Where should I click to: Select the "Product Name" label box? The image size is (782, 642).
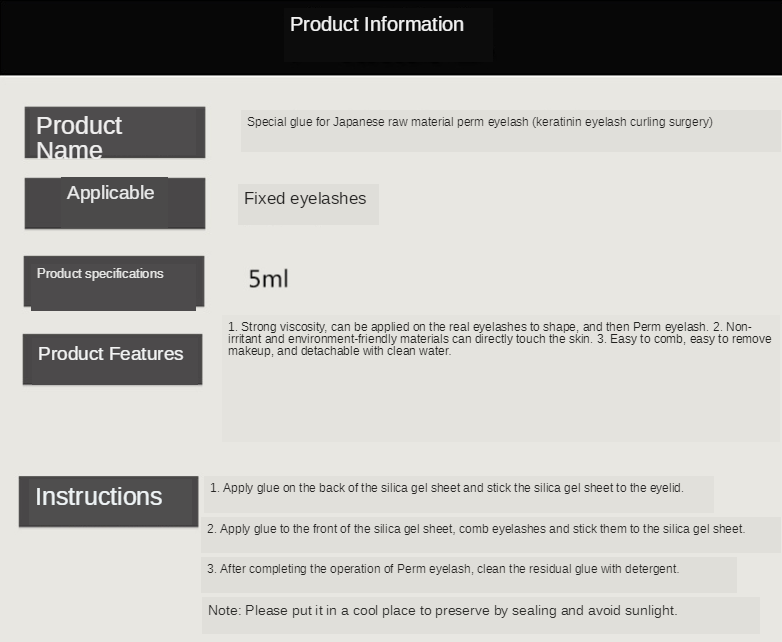click(x=114, y=133)
